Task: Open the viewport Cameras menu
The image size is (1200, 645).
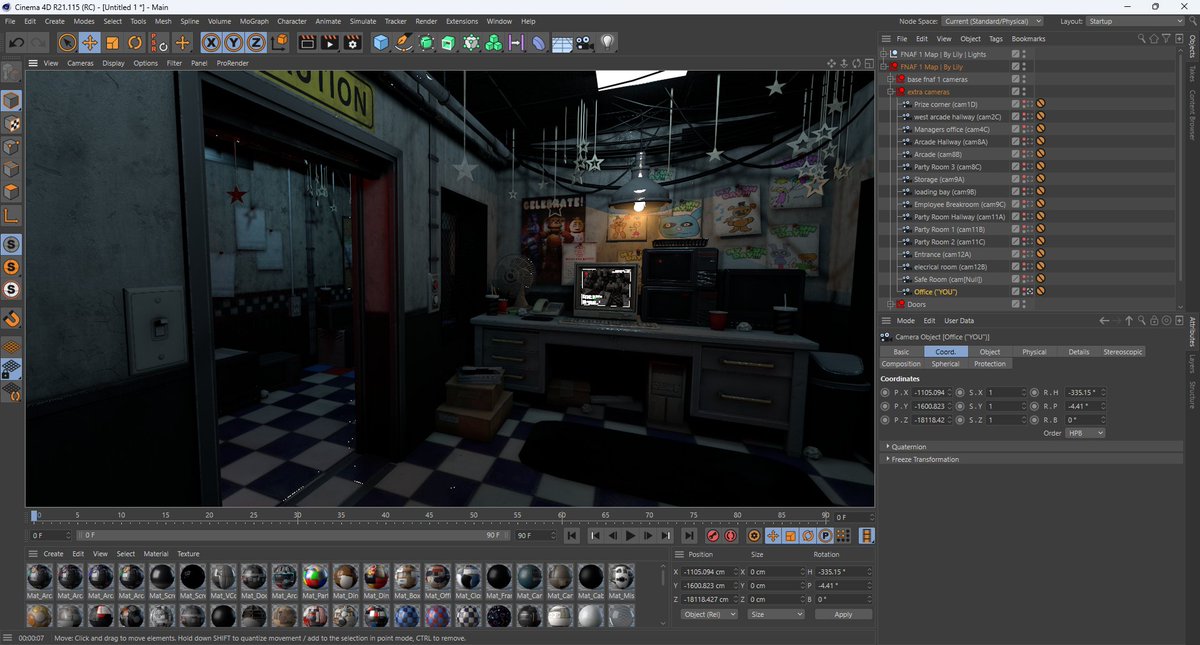Action: [80, 63]
